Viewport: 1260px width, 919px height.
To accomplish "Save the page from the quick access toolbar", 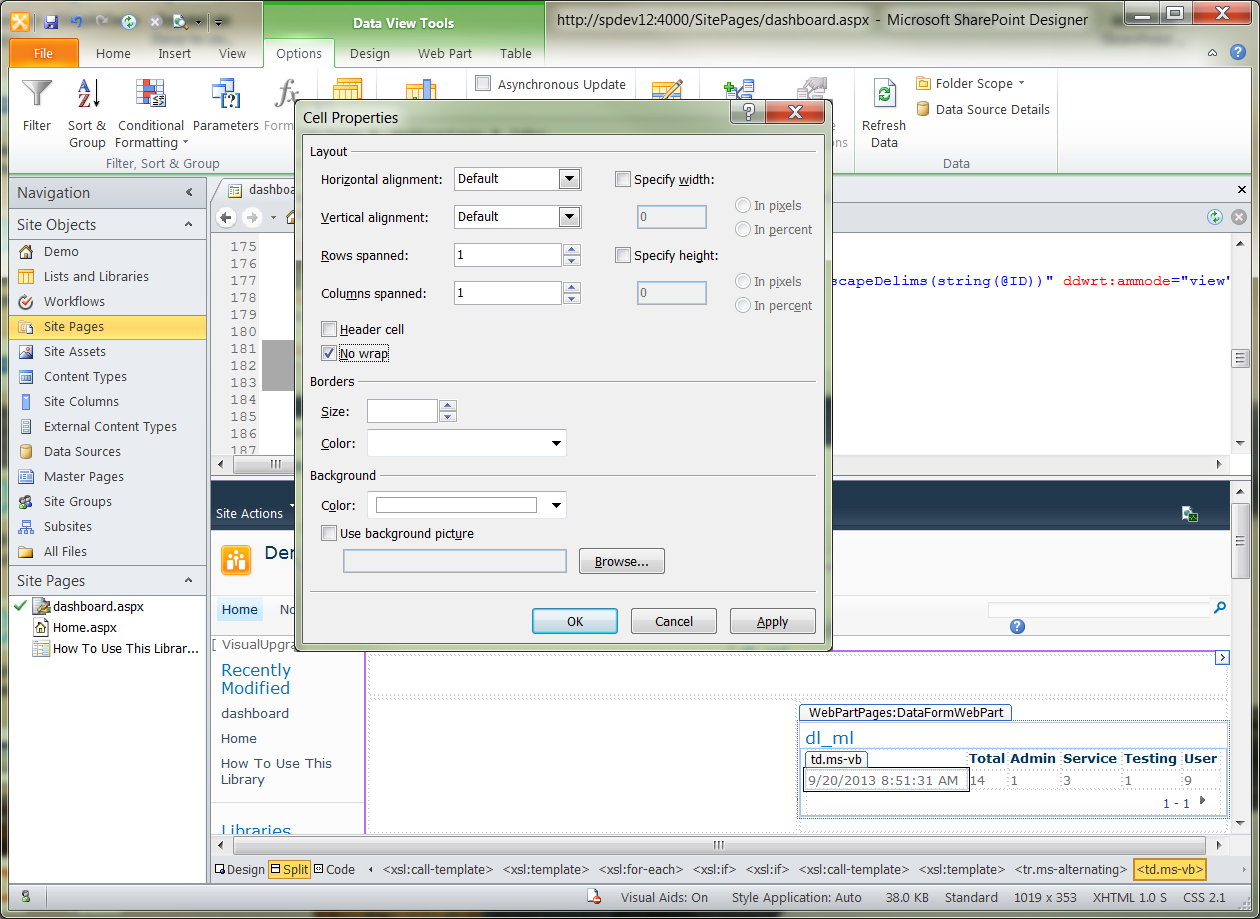I will coord(51,21).
